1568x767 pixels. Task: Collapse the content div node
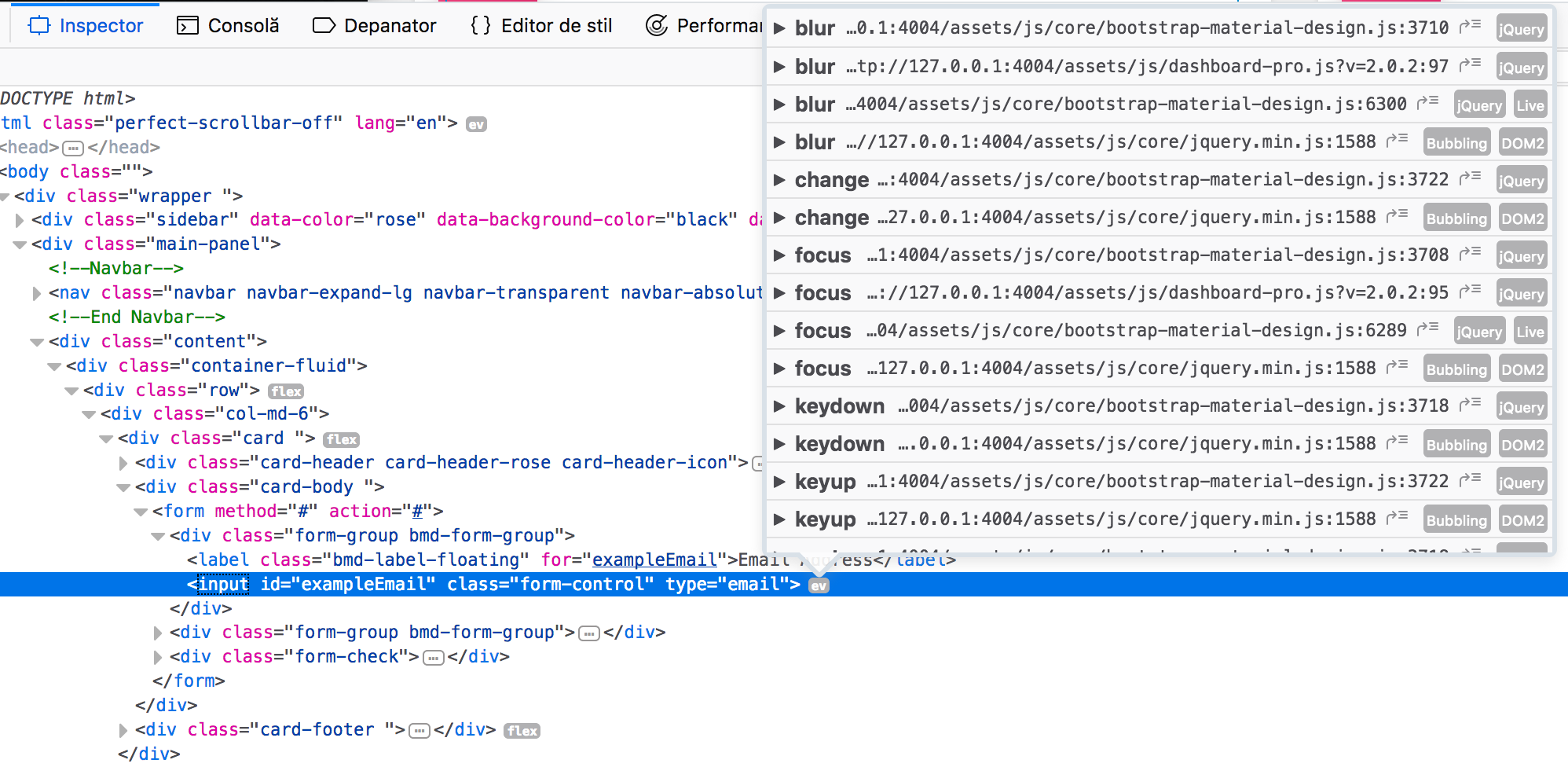pyautogui.click(x=36, y=341)
